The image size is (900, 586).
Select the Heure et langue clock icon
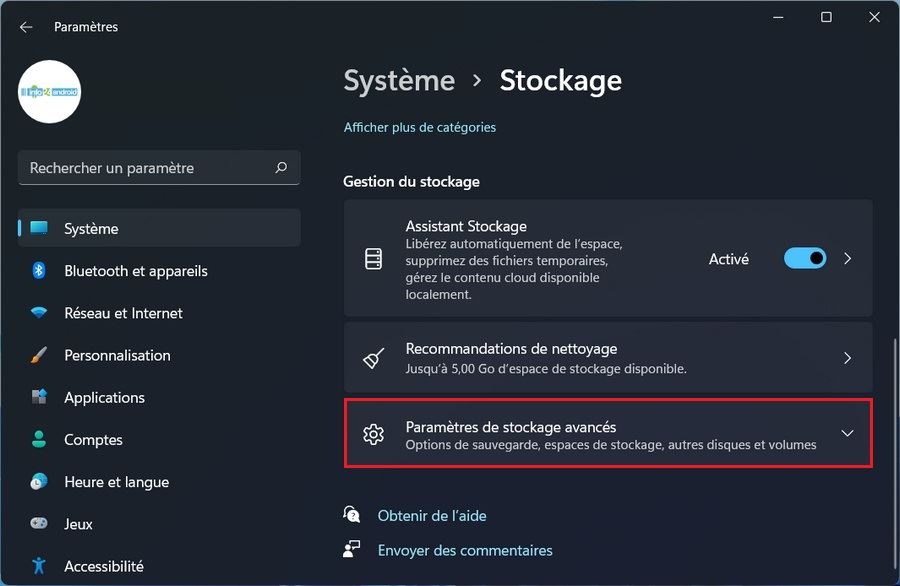[38, 481]
